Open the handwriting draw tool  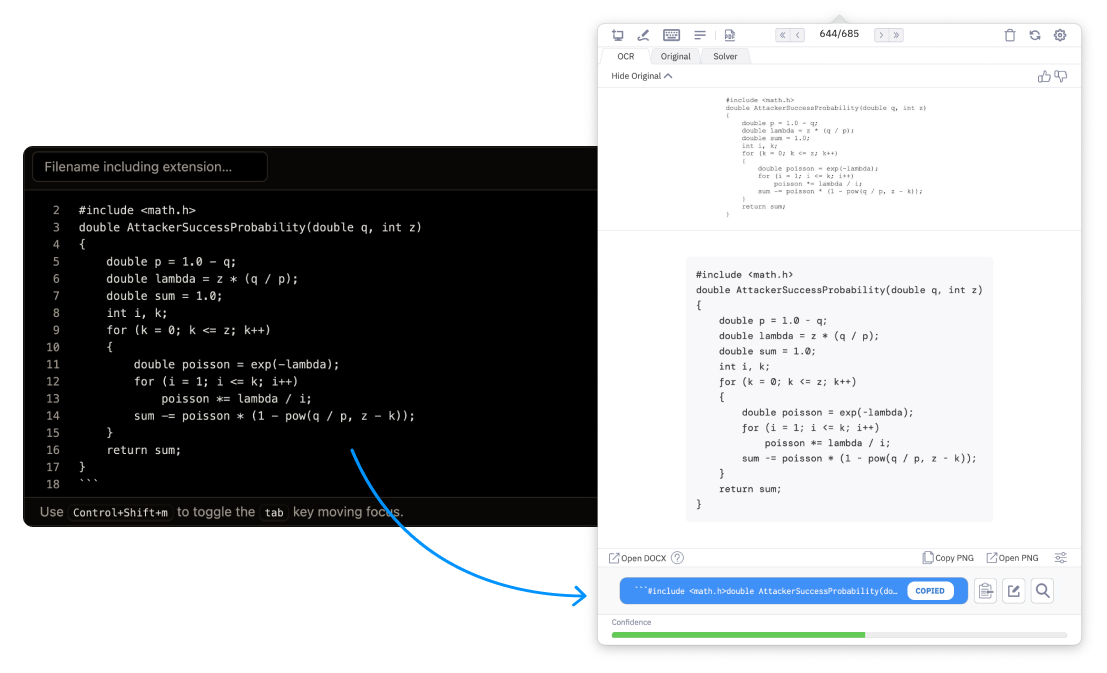pos(643,35)
